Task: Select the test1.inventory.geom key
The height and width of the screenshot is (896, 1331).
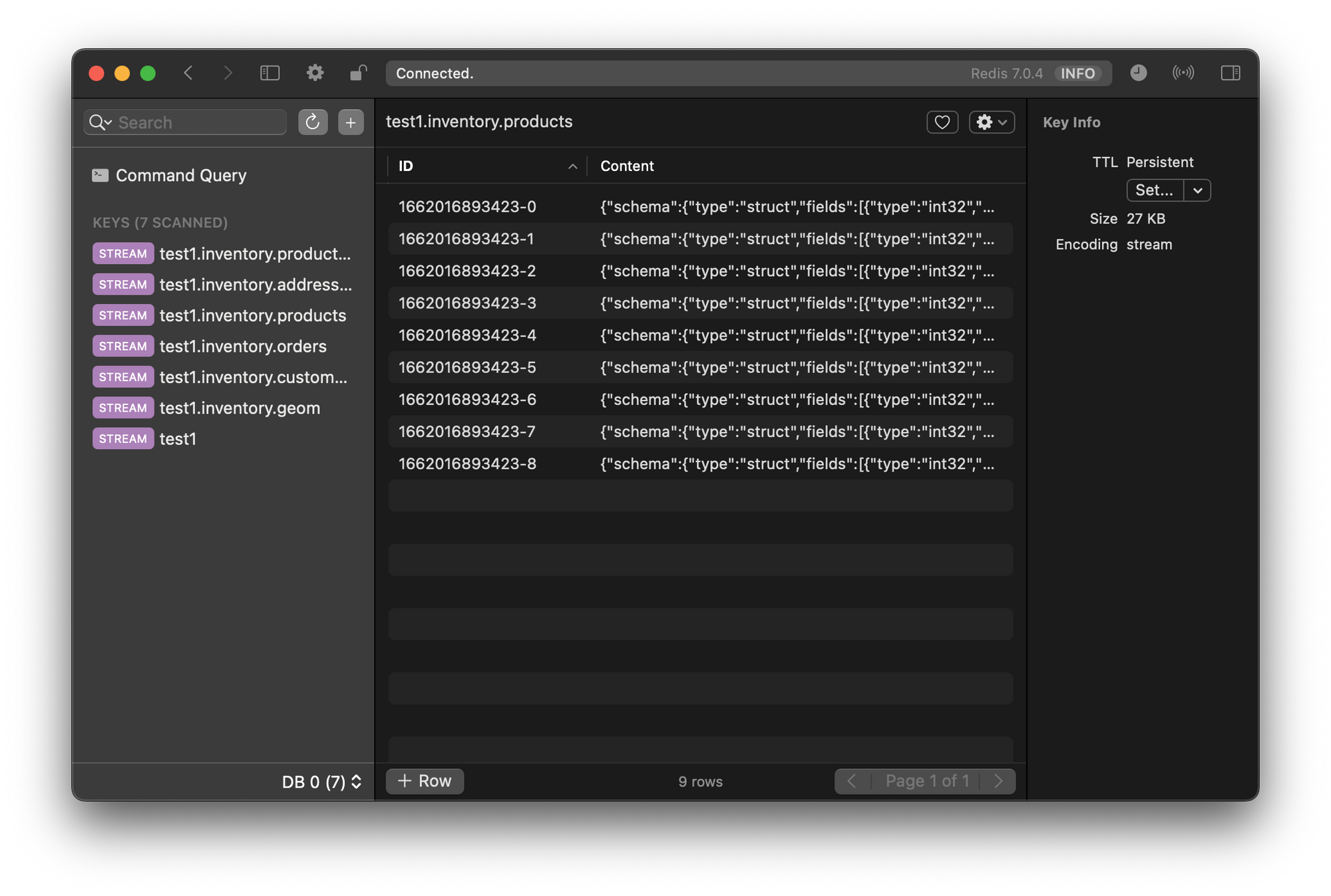Action: [x=240, y=408]
